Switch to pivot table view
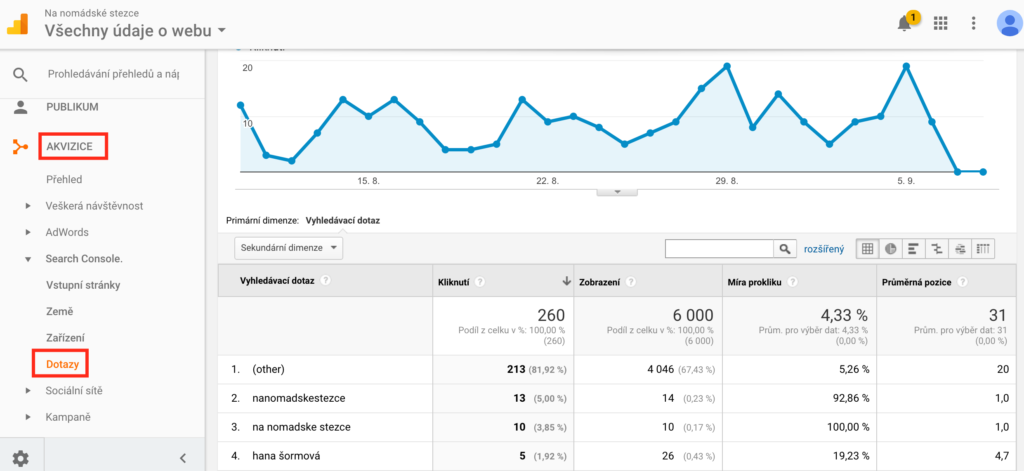 point(984,249)
